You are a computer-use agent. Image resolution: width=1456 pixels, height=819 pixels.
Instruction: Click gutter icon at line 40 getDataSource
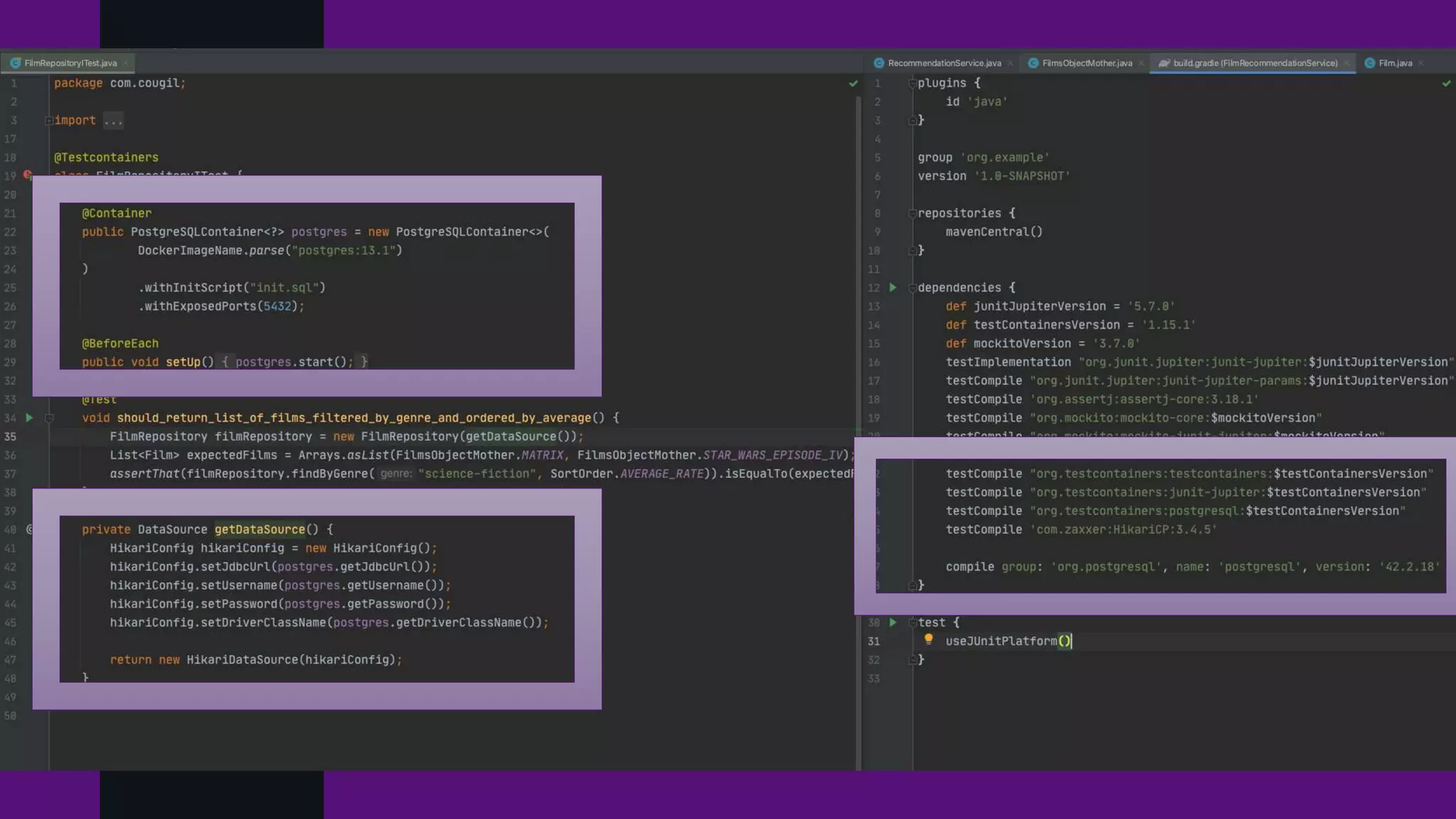click(x=29, y=530)
